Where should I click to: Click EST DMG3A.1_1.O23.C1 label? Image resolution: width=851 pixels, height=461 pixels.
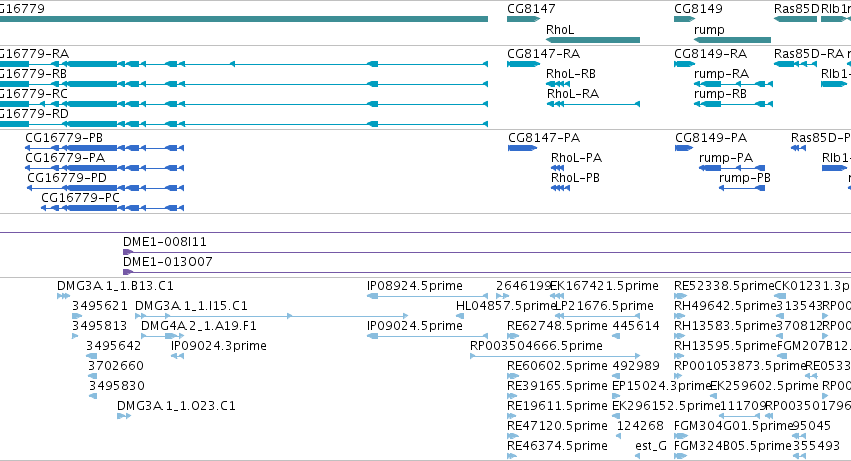click(176, 407)
